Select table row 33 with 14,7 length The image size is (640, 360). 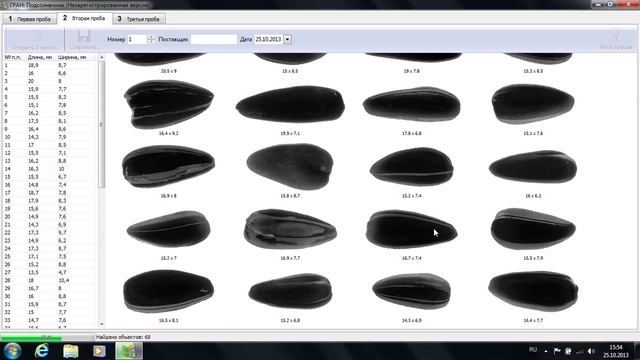pyautogui.click(x=50, y=320)
